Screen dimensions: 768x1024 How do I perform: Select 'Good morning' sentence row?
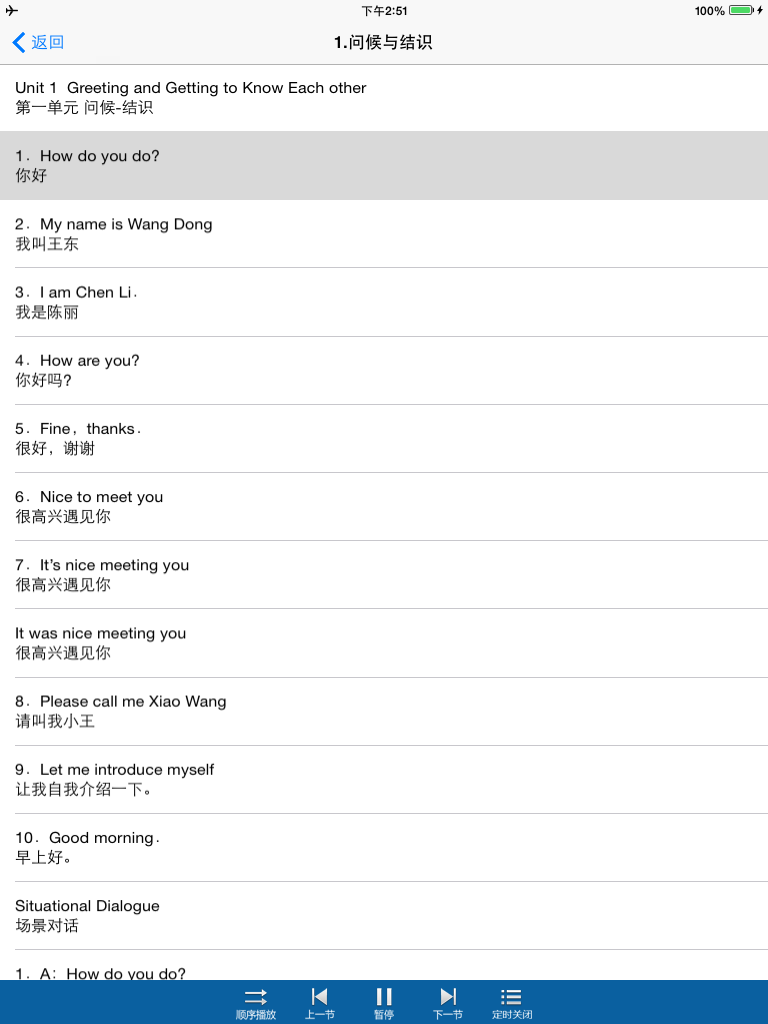coord(384,847)
